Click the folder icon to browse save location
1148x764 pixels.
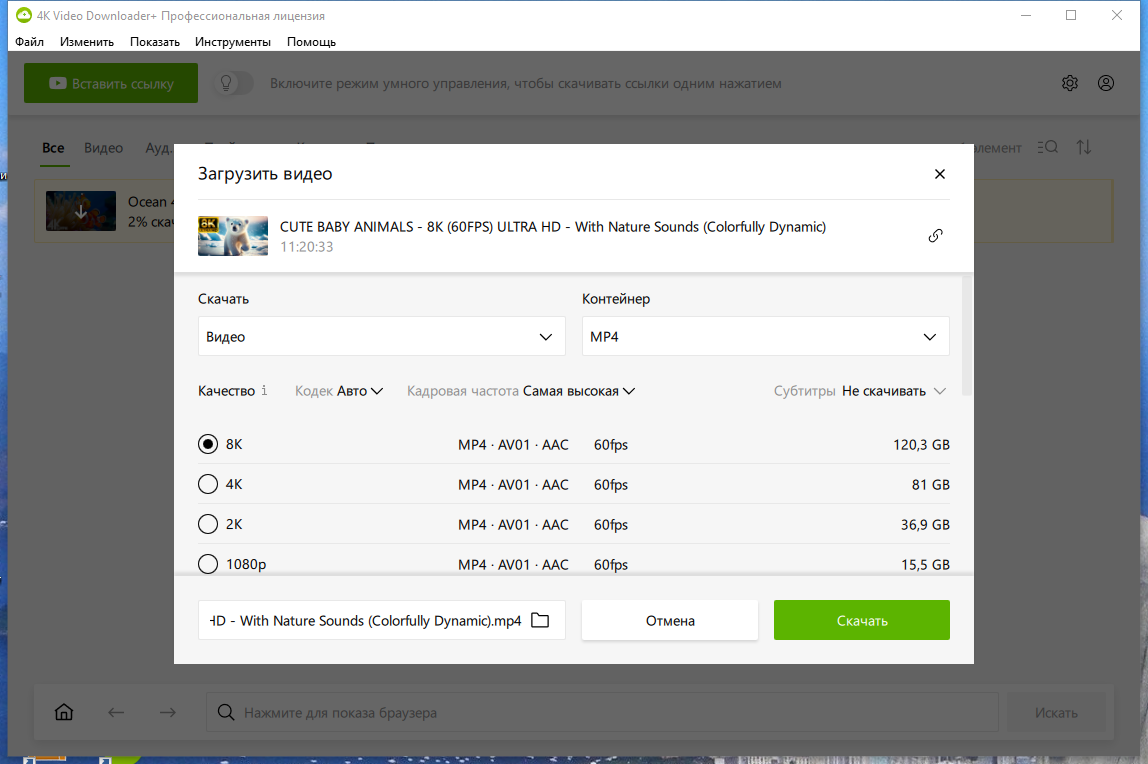tap(540, 620)
